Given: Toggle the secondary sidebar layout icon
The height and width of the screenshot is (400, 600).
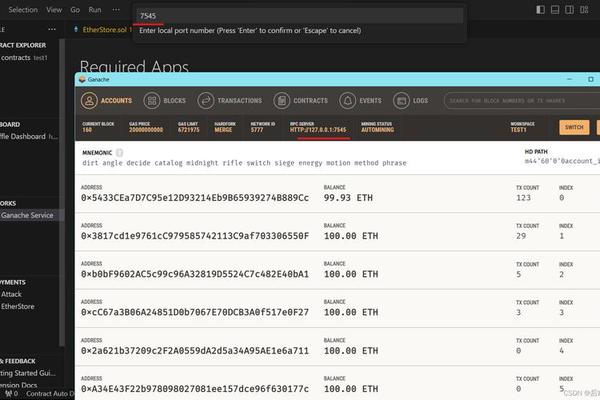Looking at the screenshot, I should 569,10.
